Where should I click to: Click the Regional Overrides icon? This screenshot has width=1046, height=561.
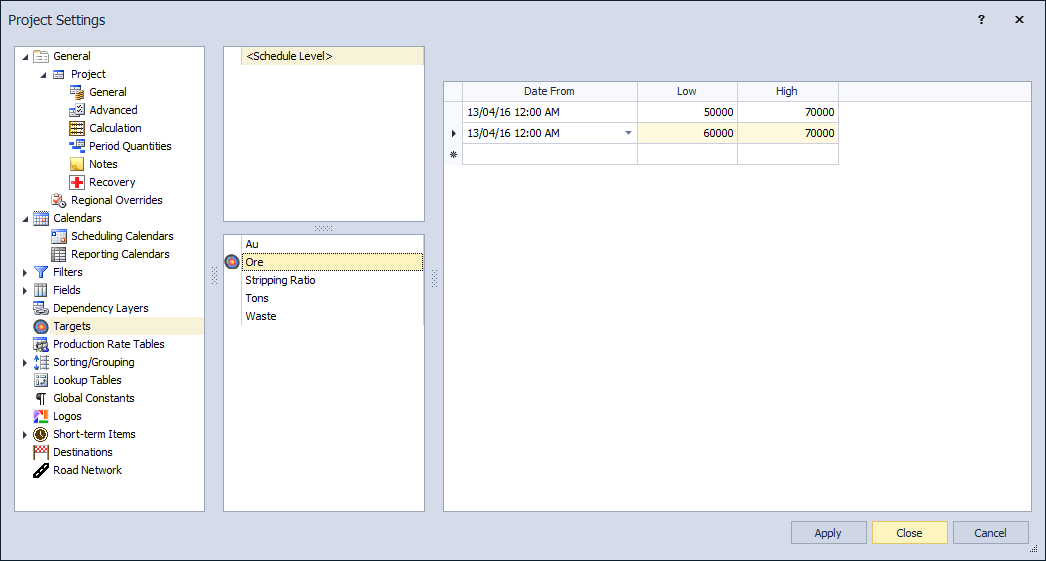pyautogui.click(x=59, y=200)
